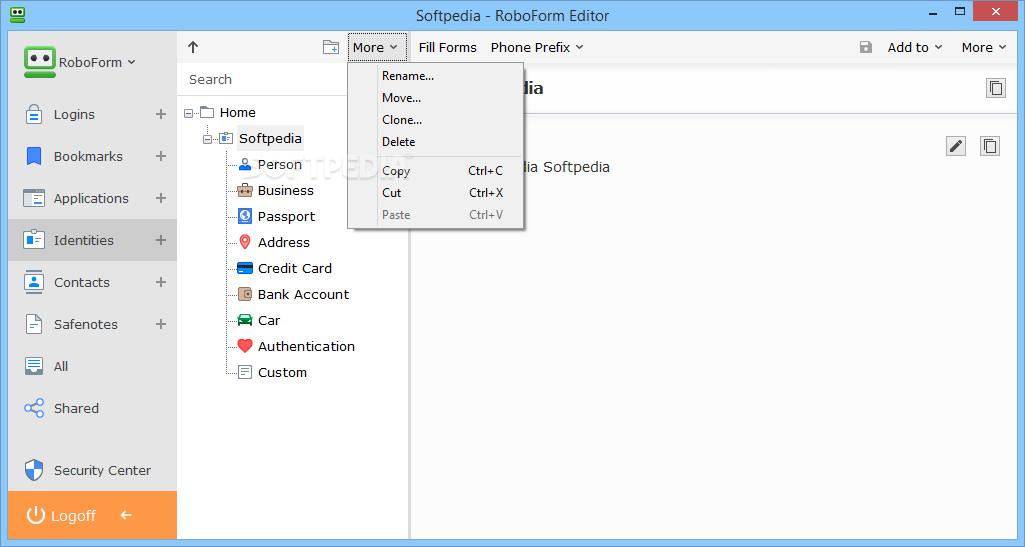Viewport: 1025px width, 547px height.
Task: Add a new Login with plus
Action: 161,114
